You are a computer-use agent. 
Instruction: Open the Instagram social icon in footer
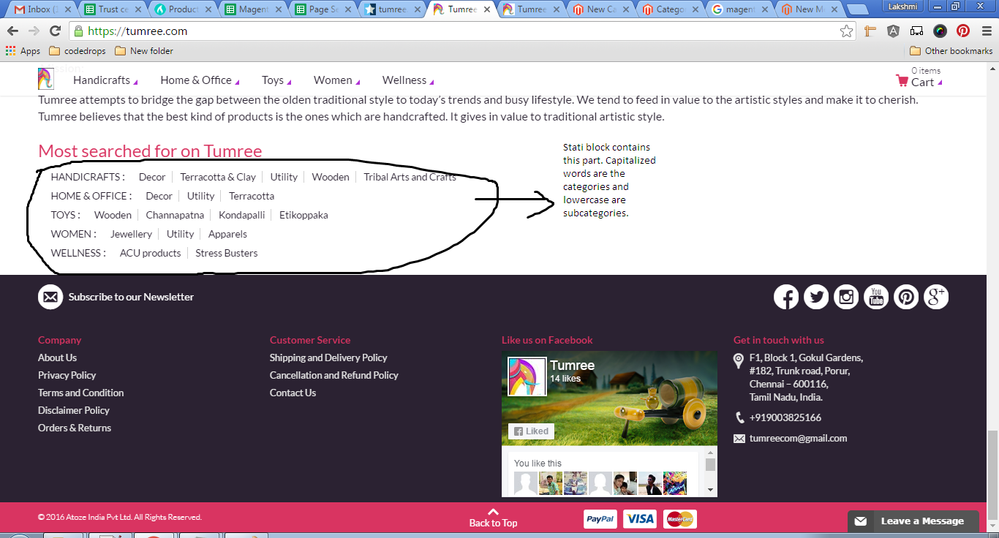point(846,297)
